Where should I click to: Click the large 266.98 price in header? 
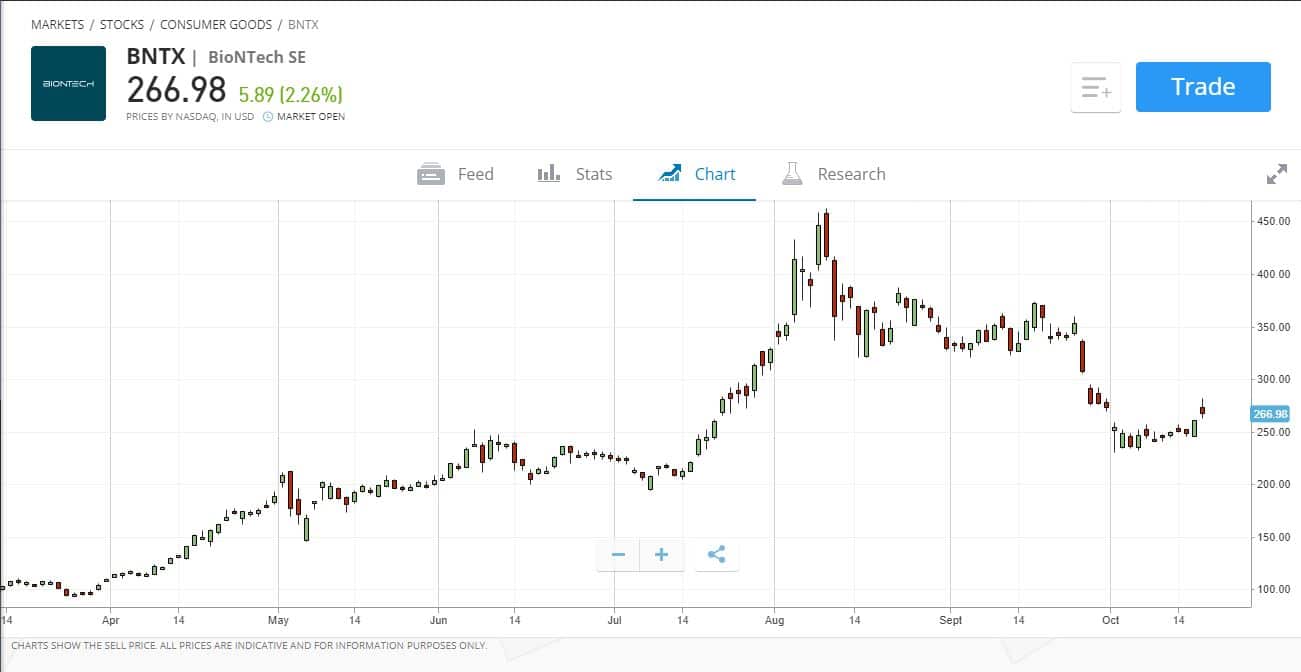[176, 90]
